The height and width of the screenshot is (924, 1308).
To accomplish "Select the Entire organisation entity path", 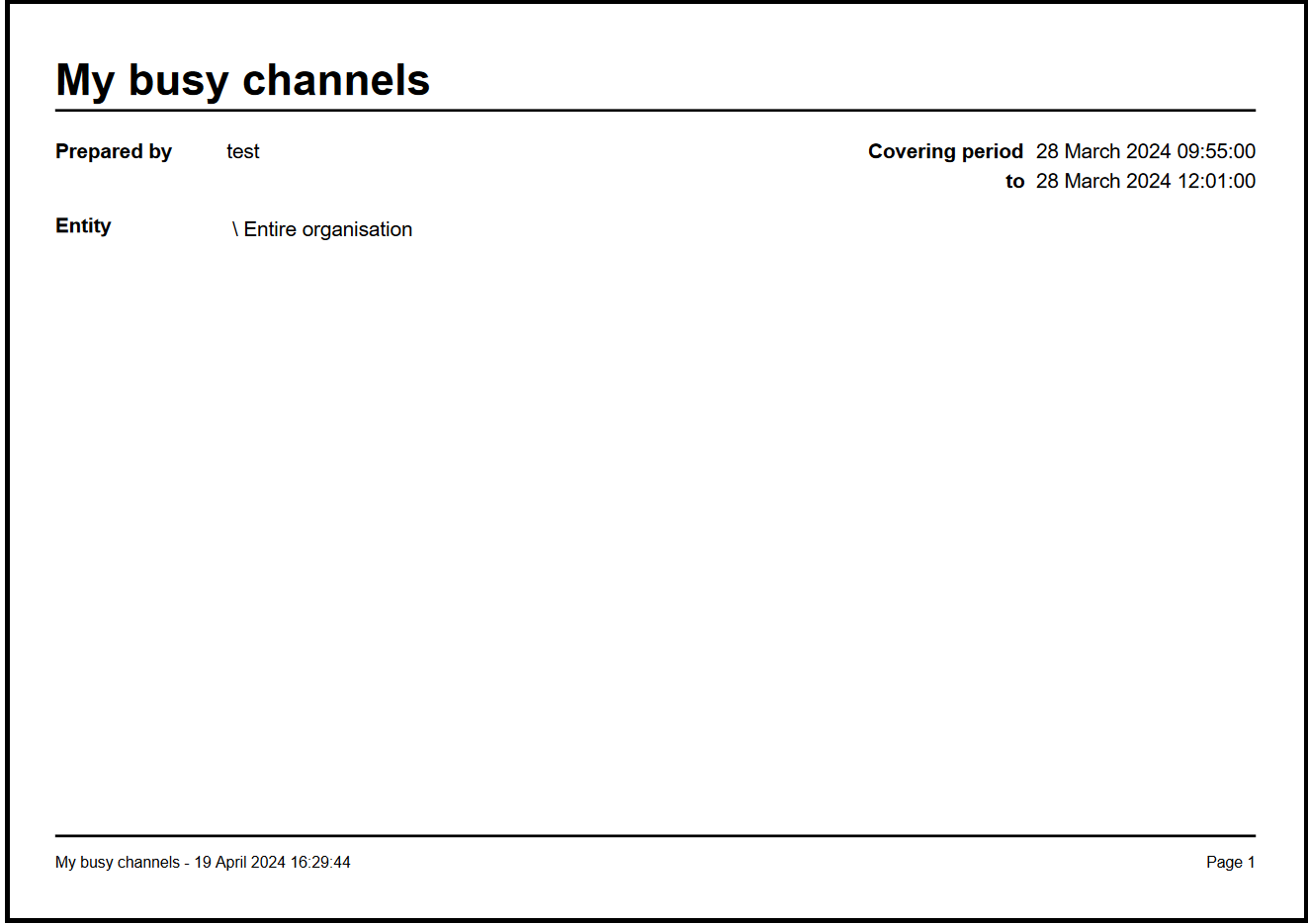I will click(327, 228).
